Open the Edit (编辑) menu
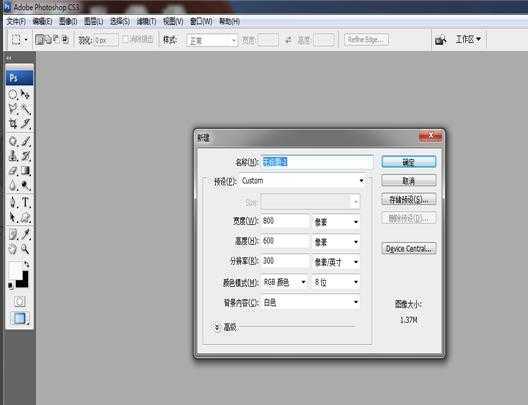528x405 pixels. pos(42,22)
